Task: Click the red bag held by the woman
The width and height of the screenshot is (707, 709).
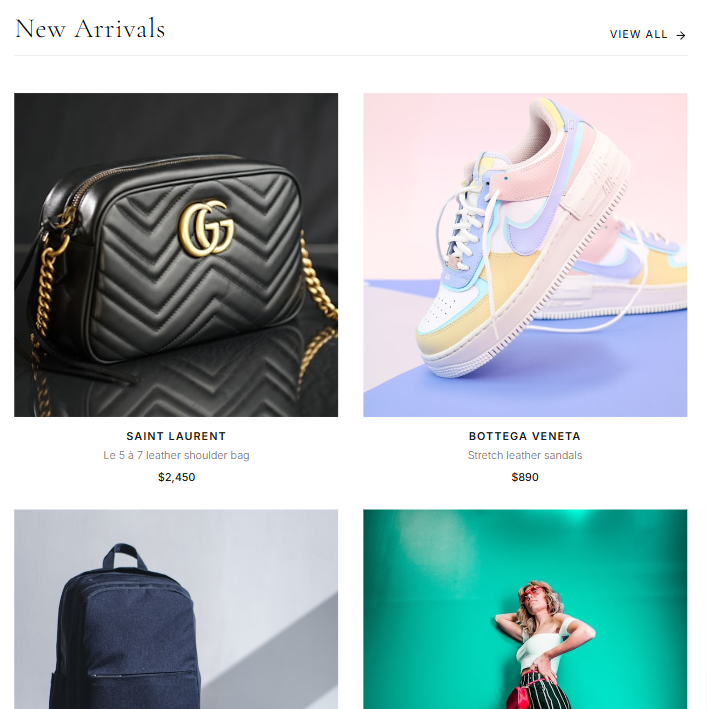Action: pos(520,697)
